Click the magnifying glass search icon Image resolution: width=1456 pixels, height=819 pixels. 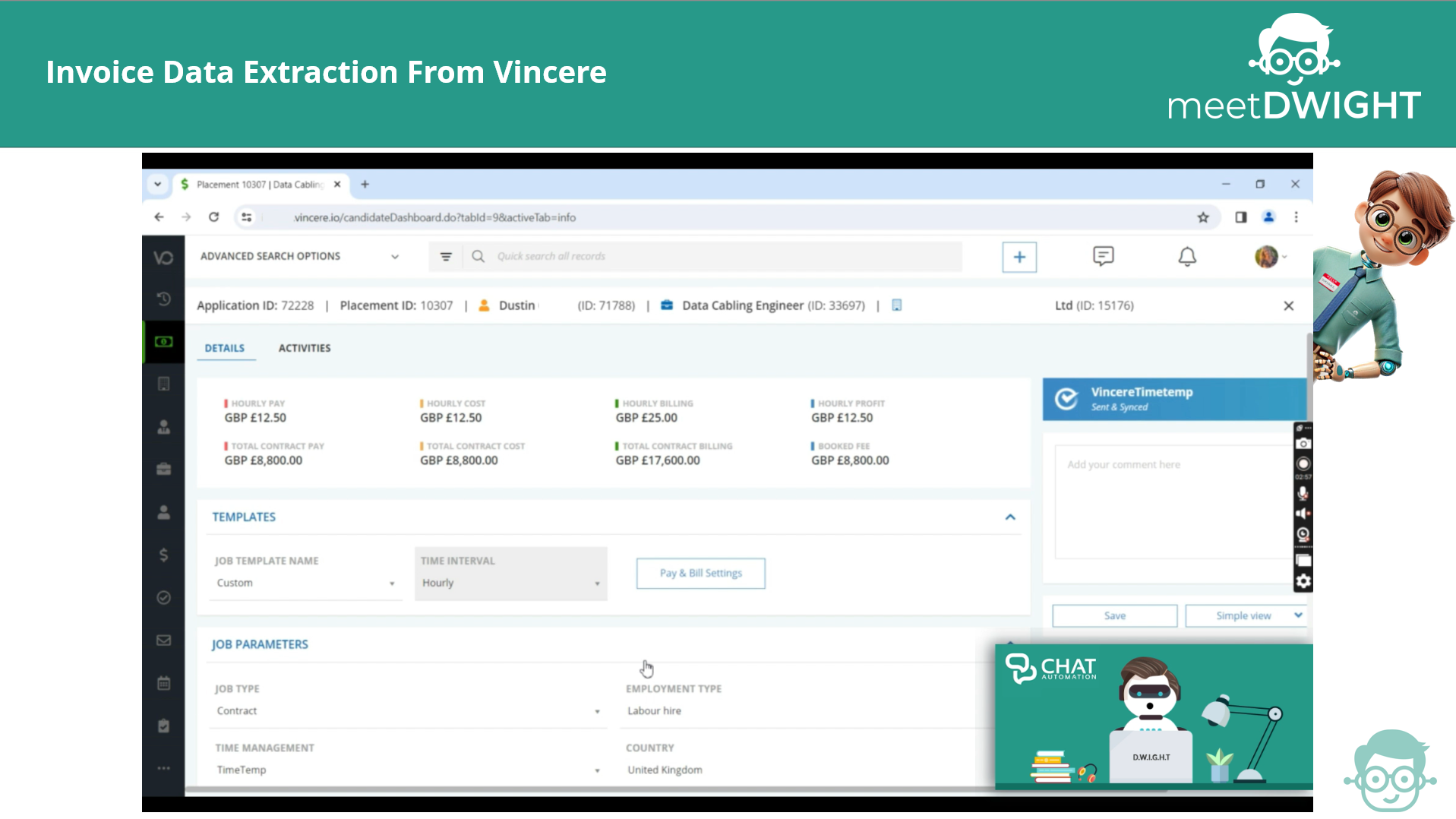[x=478, y=256]
